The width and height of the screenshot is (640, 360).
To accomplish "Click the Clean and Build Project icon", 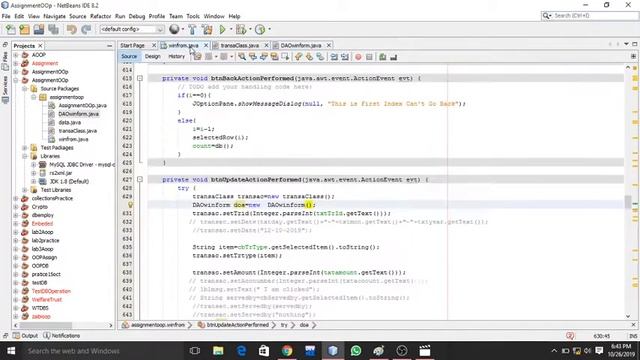I will [207, 29].
